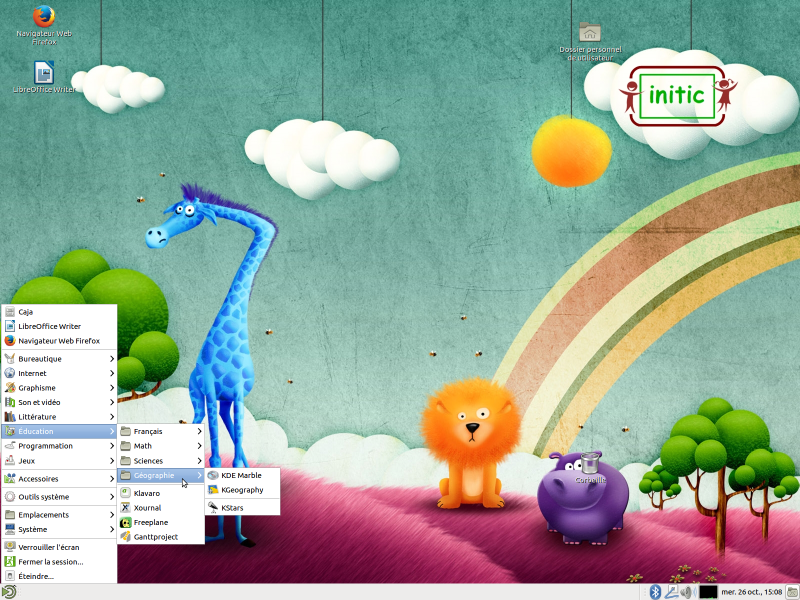Open the Sciences folder submenu

161,461
